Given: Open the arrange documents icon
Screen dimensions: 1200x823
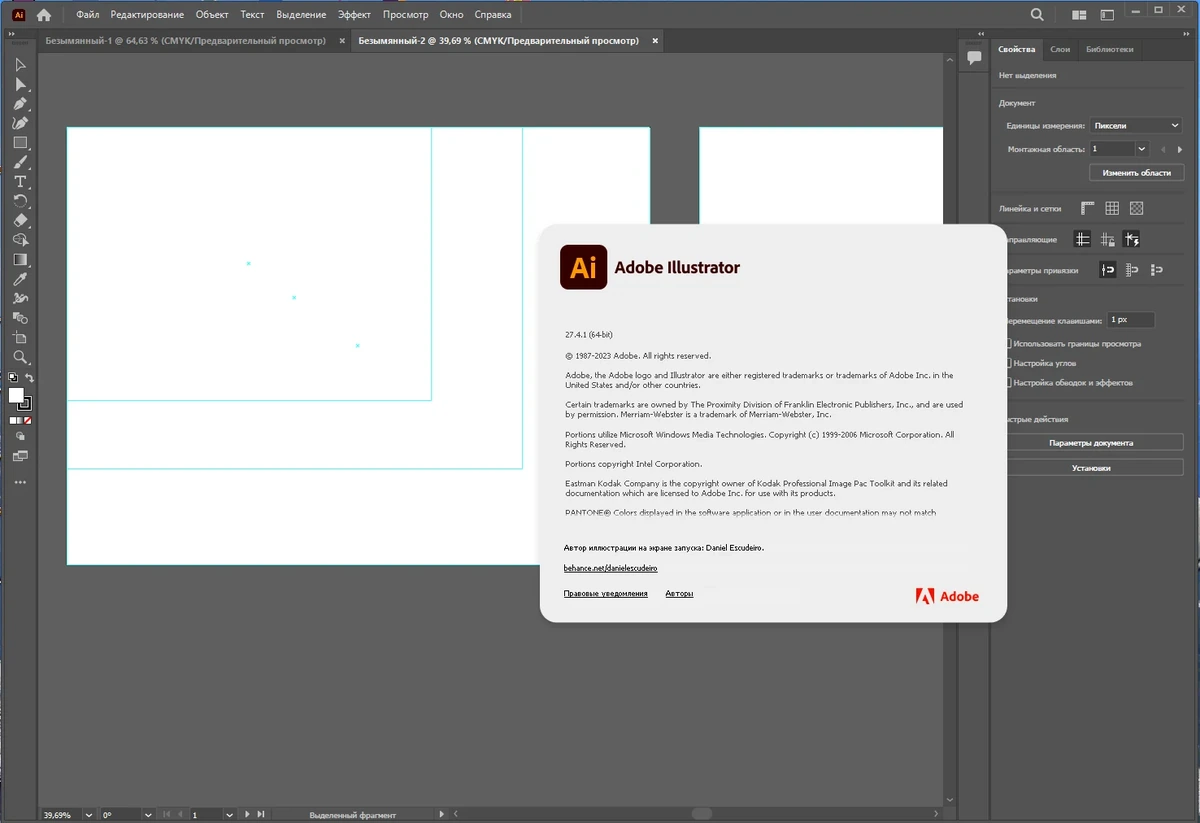Looking at the screenshot, I should click(x=1079, y=15).
